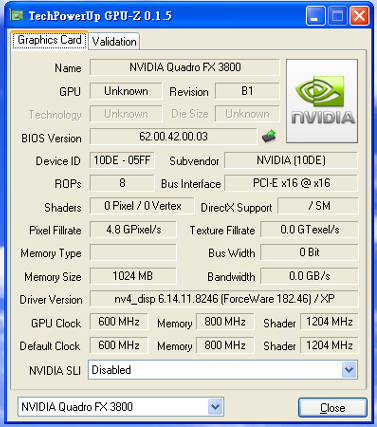Click the GPU field showing Unknown
The height and width of the screenshot is (427, 377).
tap(126, 91)
